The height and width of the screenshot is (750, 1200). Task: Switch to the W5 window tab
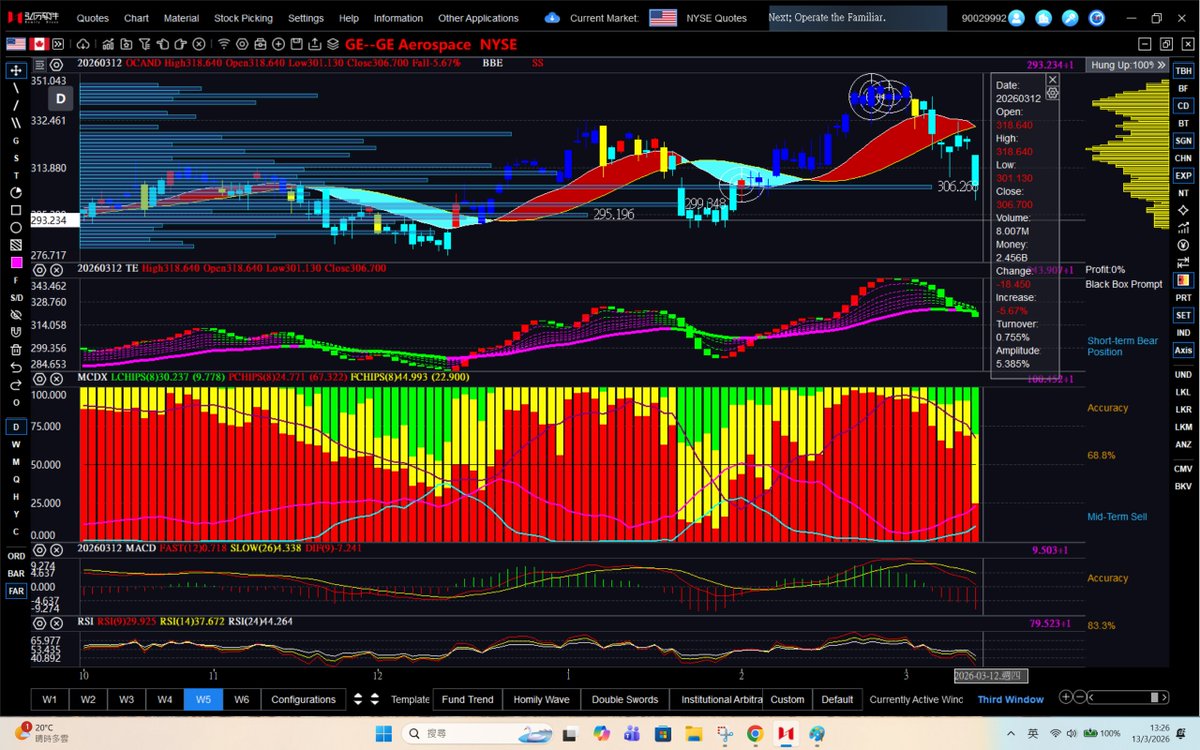tap(203, 699)
